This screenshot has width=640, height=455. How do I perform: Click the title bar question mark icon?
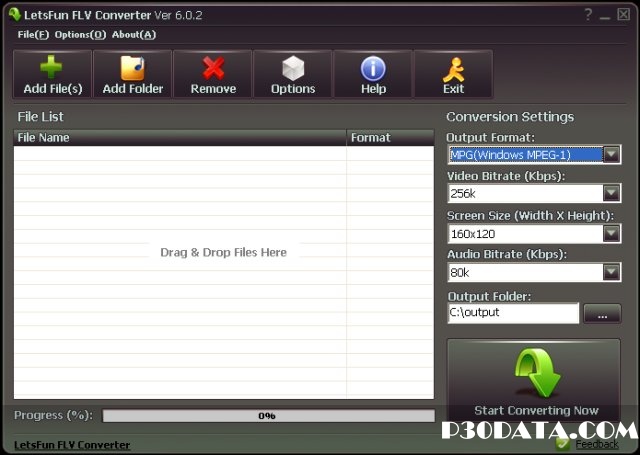tap(588, 14)
